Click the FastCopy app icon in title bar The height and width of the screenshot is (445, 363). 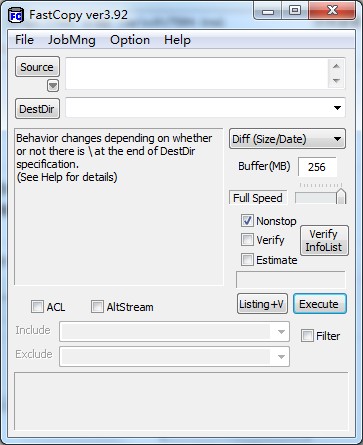point(16,15)
